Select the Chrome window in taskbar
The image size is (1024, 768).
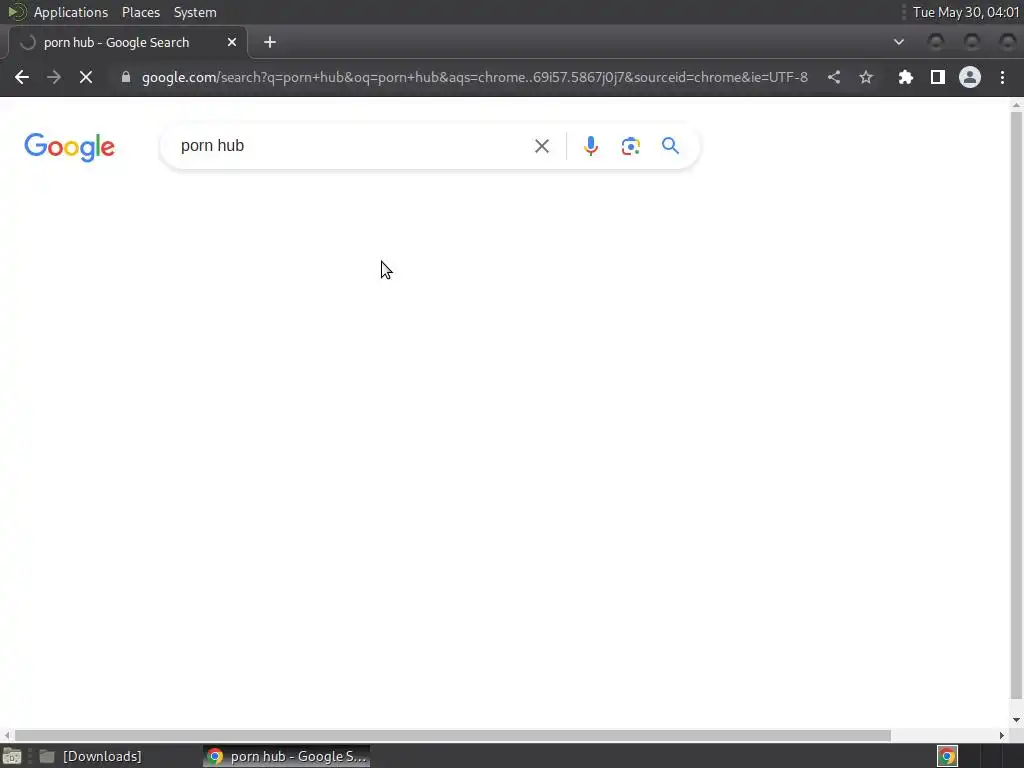tap(287, 756)
